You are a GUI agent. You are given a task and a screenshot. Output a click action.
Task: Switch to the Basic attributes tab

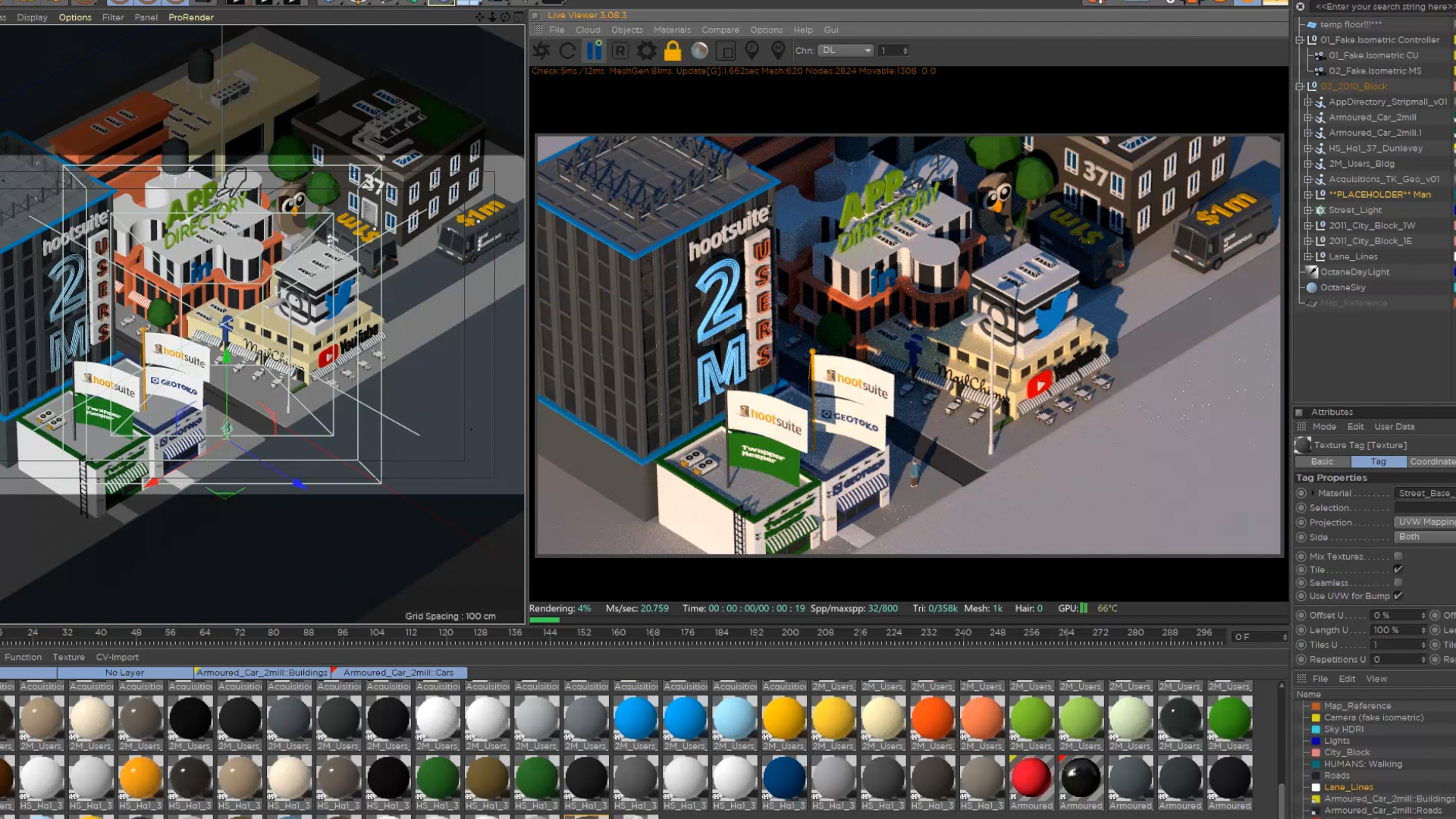pyautogui.click(x=1322, y=461)
